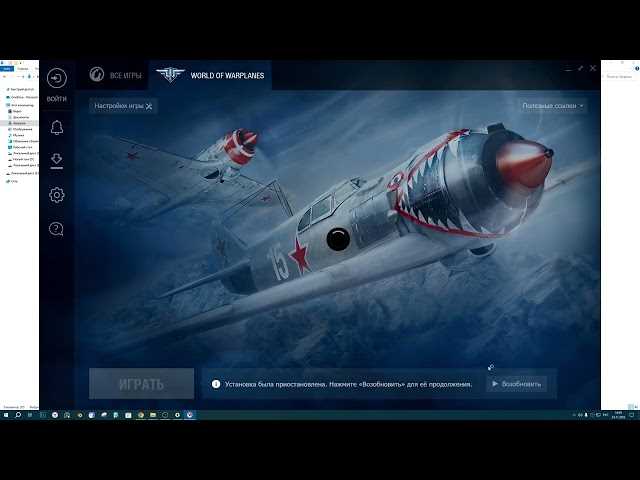Open the support question bubble icon
The width and height of the screenshot is (640, 480).
56,229
